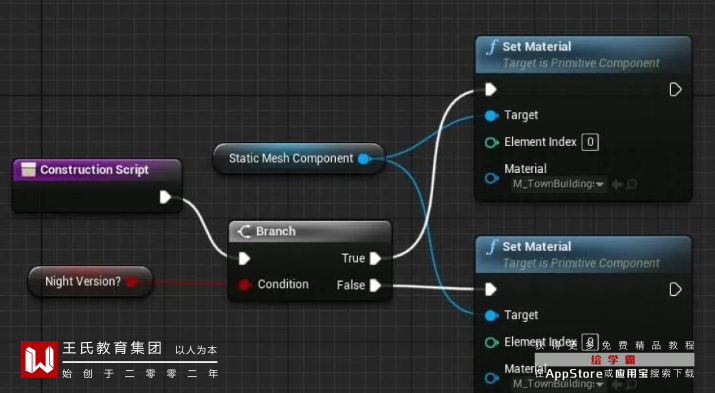Viewport: 715px width, 393px height.
Task: Select the lower Set Material node header
Action: [x=583, y=254]
